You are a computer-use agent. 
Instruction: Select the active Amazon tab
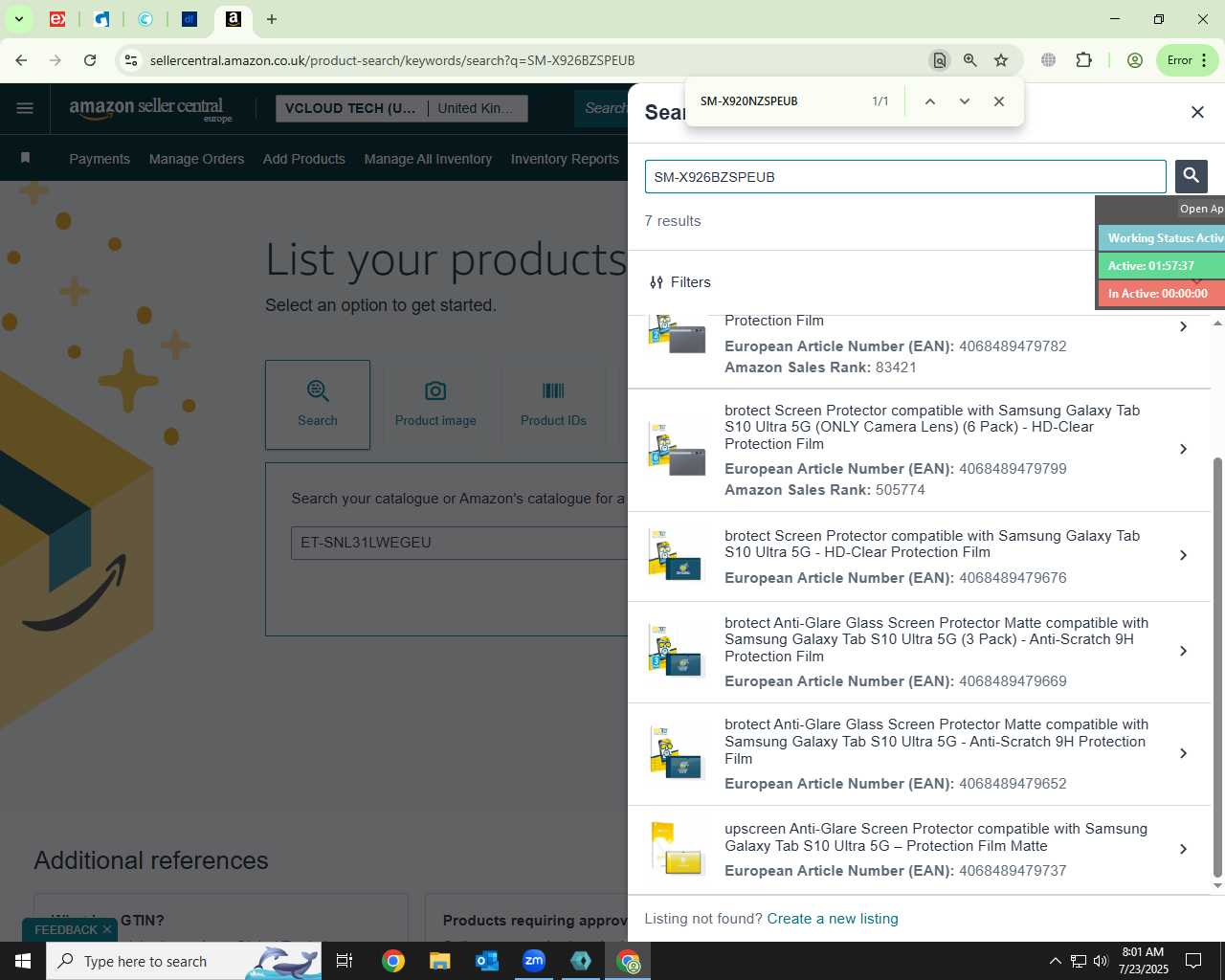(233, 19)
